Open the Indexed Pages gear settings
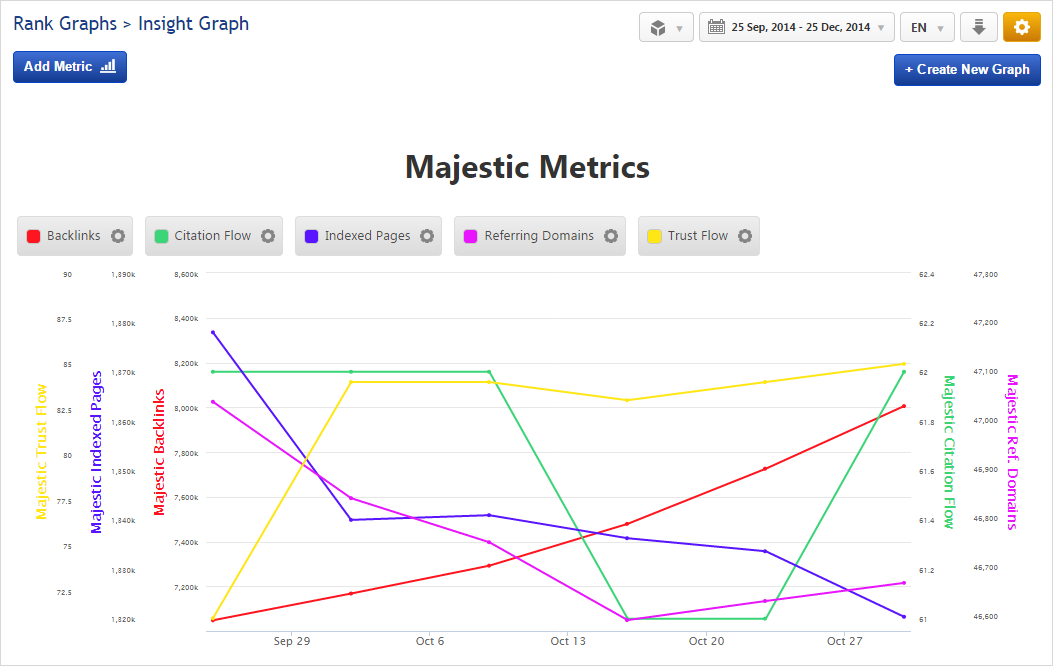The width and height of the screenshot is (1053, 666). point(427,236)
